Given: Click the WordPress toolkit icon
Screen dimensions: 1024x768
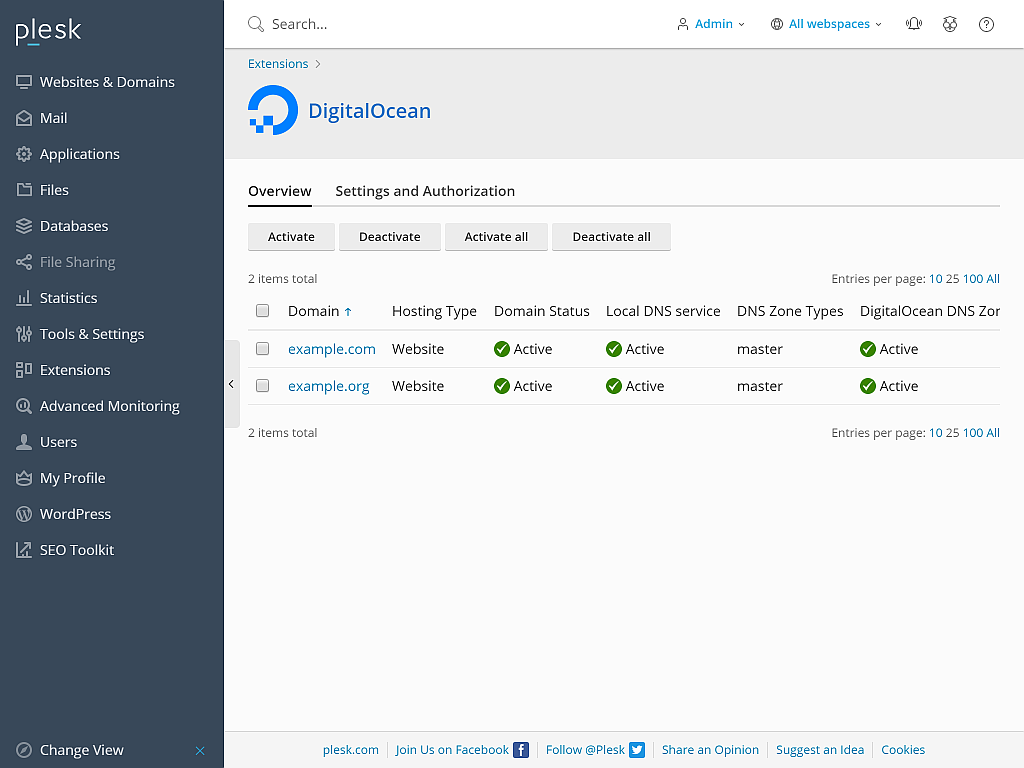Looking at the screenshot, I should coord(24,514).
